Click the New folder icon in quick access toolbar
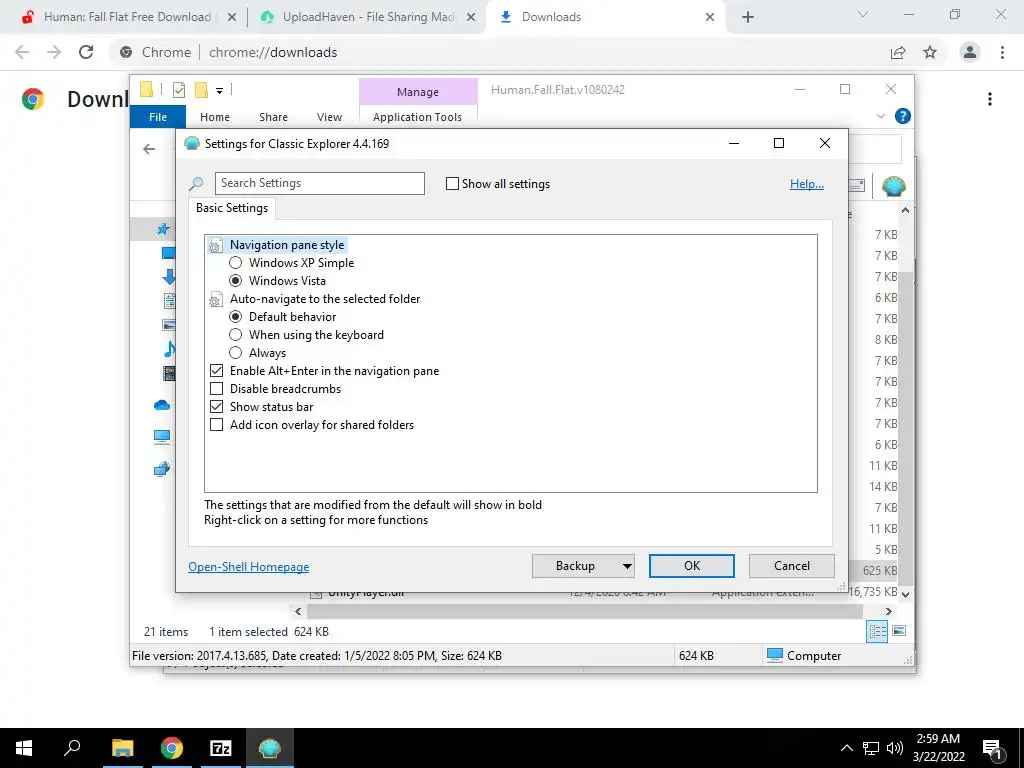This screenshot has height=768, width=1024. pyautogui.click(x=201, y=90)
